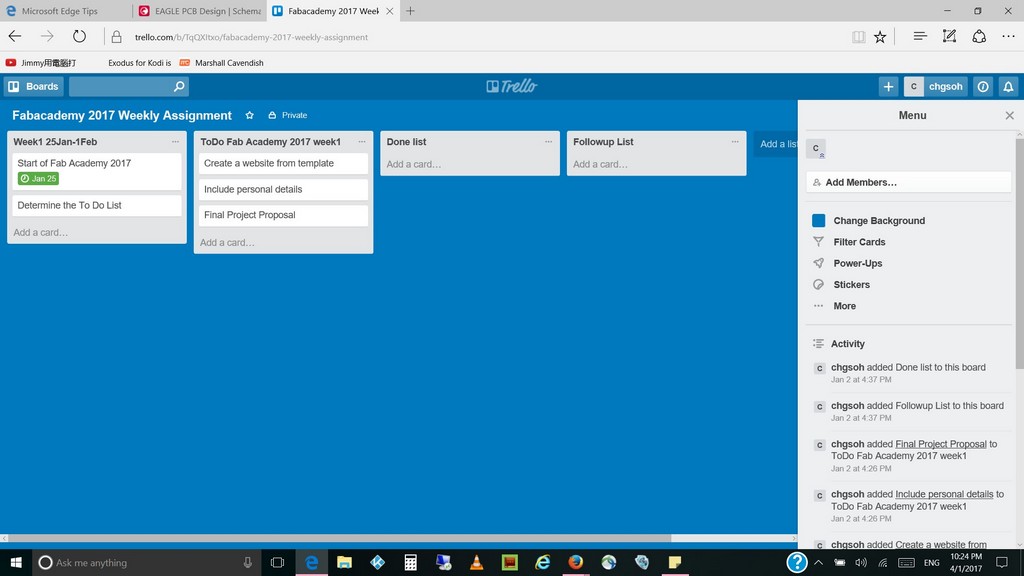
Task: Open Task View on taskbar
Action: (278, 562)
